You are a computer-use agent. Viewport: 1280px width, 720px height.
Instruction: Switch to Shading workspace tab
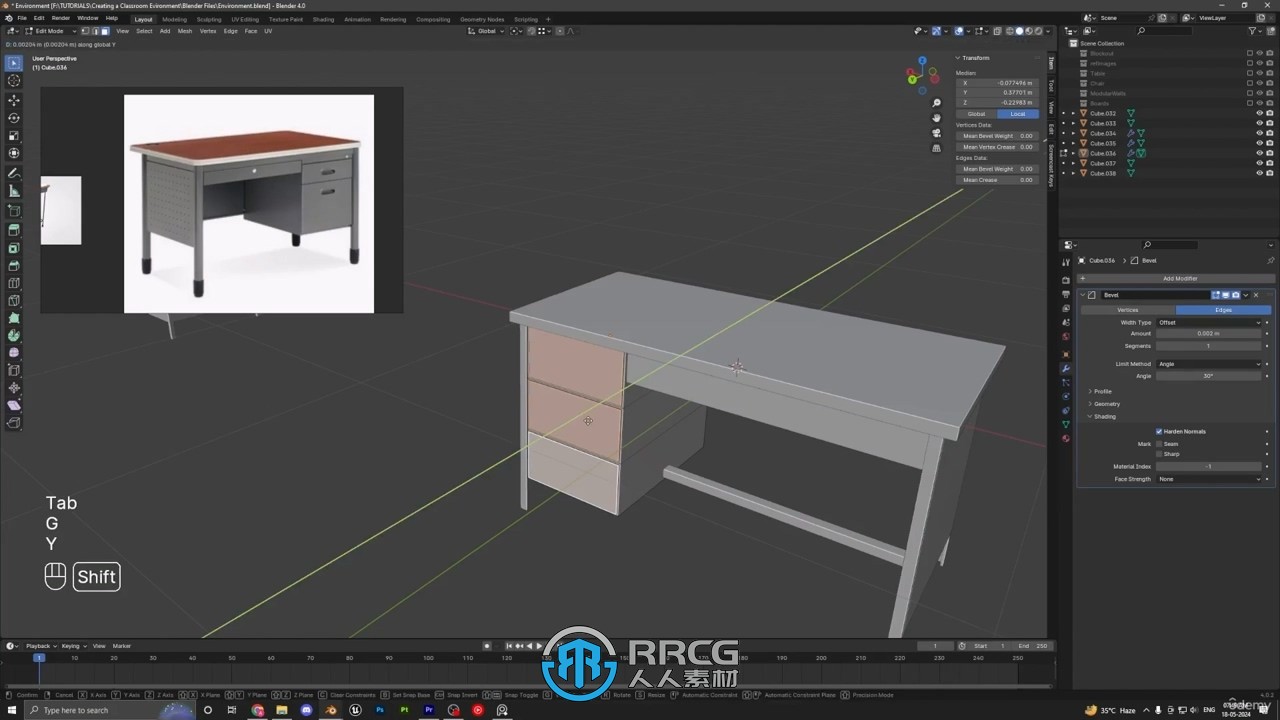[x=323, y=19]
